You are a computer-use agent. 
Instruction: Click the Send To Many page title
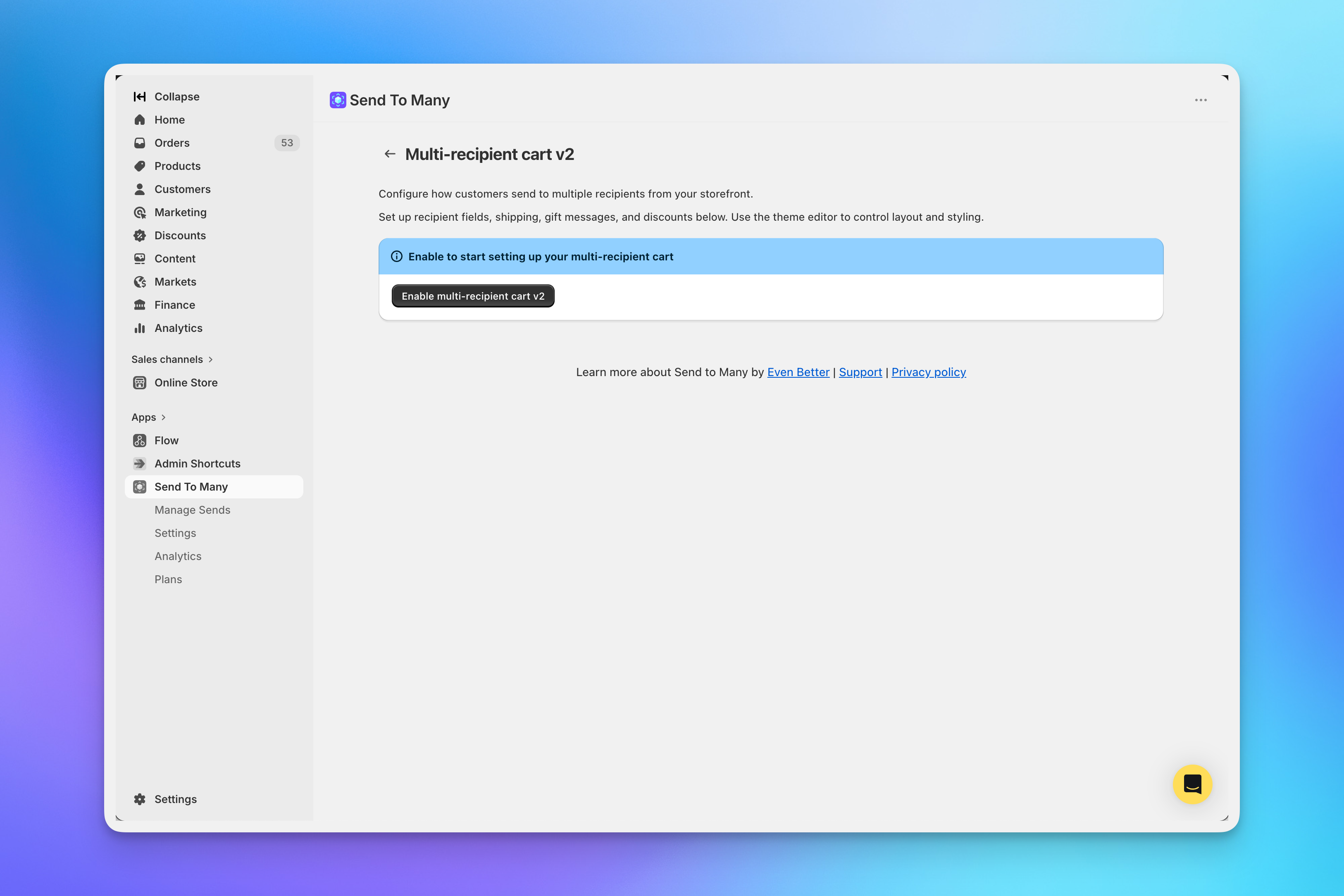[x=399, y=100]
